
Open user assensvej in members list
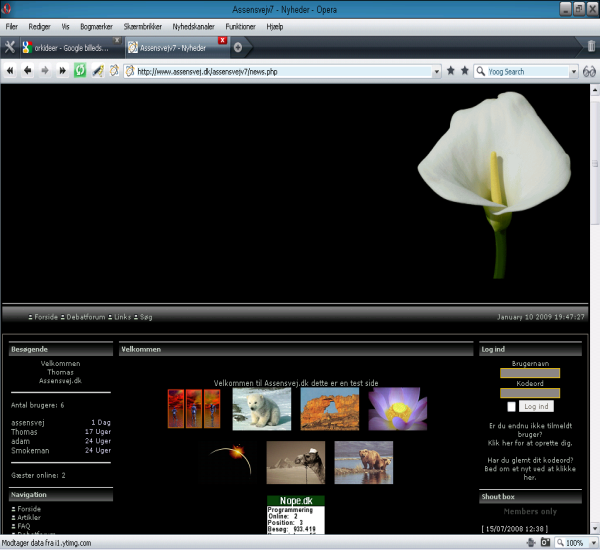(28, 423)
